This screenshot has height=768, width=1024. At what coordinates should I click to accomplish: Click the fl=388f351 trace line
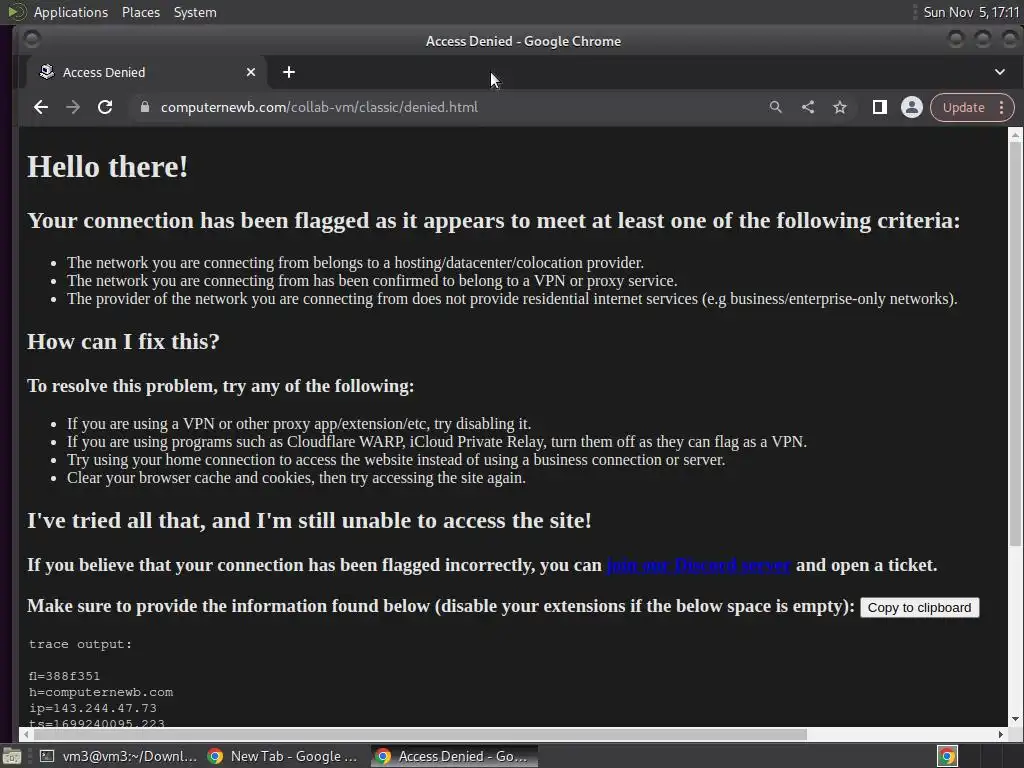(64, 676)
